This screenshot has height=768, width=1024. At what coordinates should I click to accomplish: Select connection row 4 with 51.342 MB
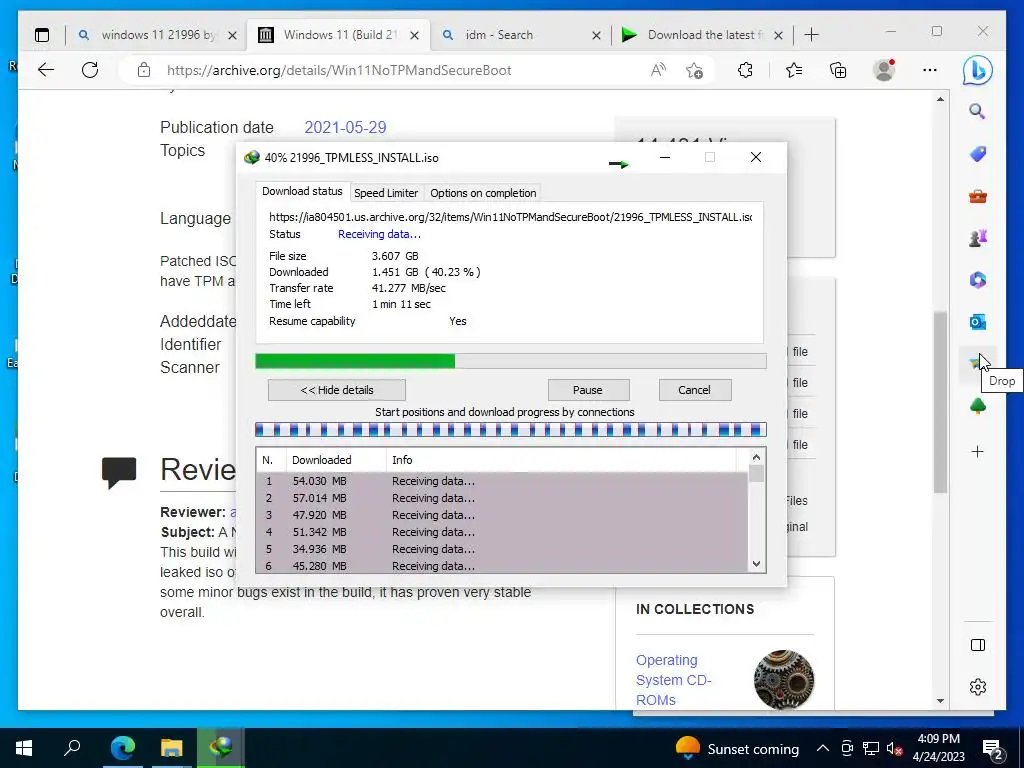click(502, 532)
